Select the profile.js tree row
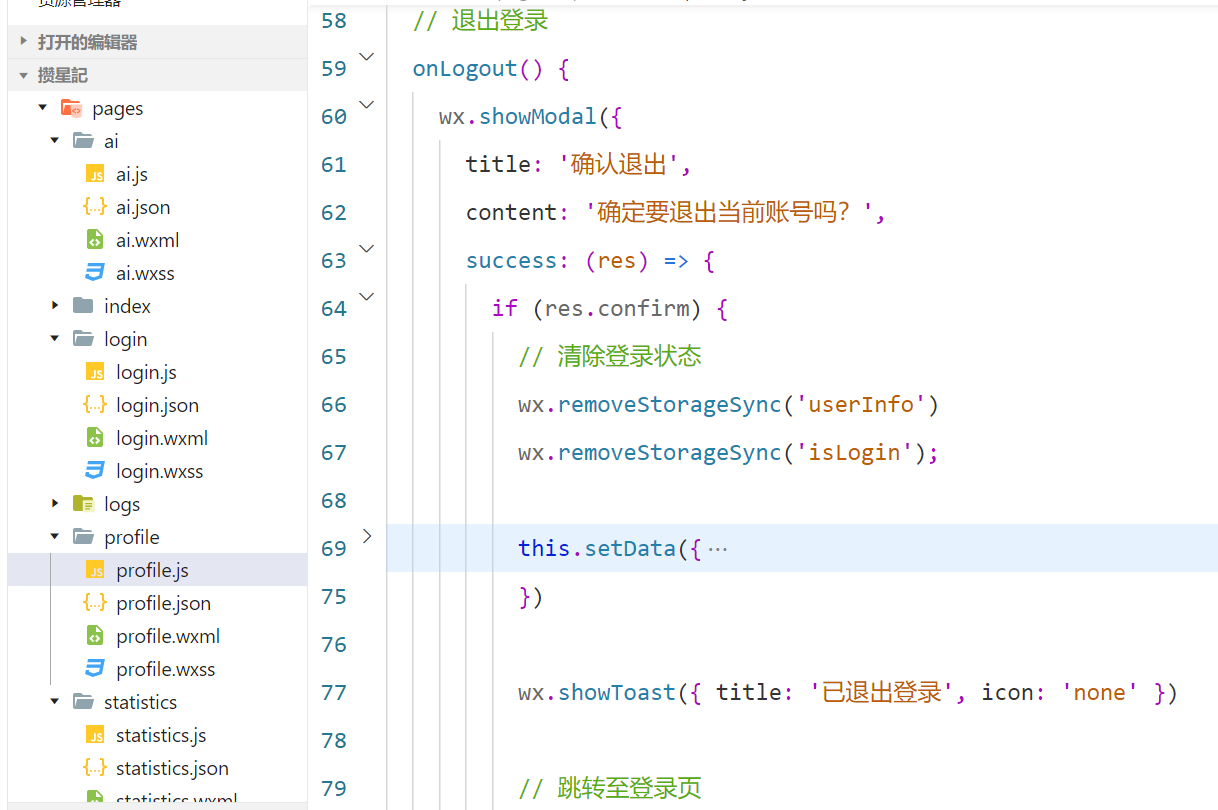Image resolution: width=1218 pixels, height=810 pixels. pos(157,570)
